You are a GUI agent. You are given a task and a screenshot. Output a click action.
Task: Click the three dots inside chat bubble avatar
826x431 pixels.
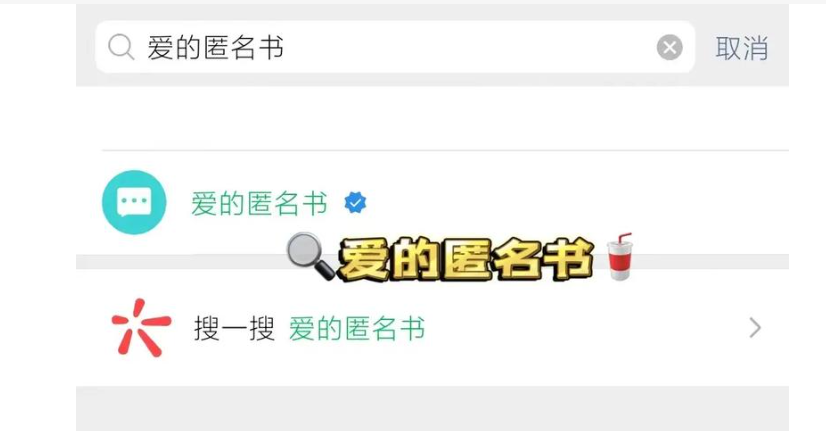[x=134, y=201]
